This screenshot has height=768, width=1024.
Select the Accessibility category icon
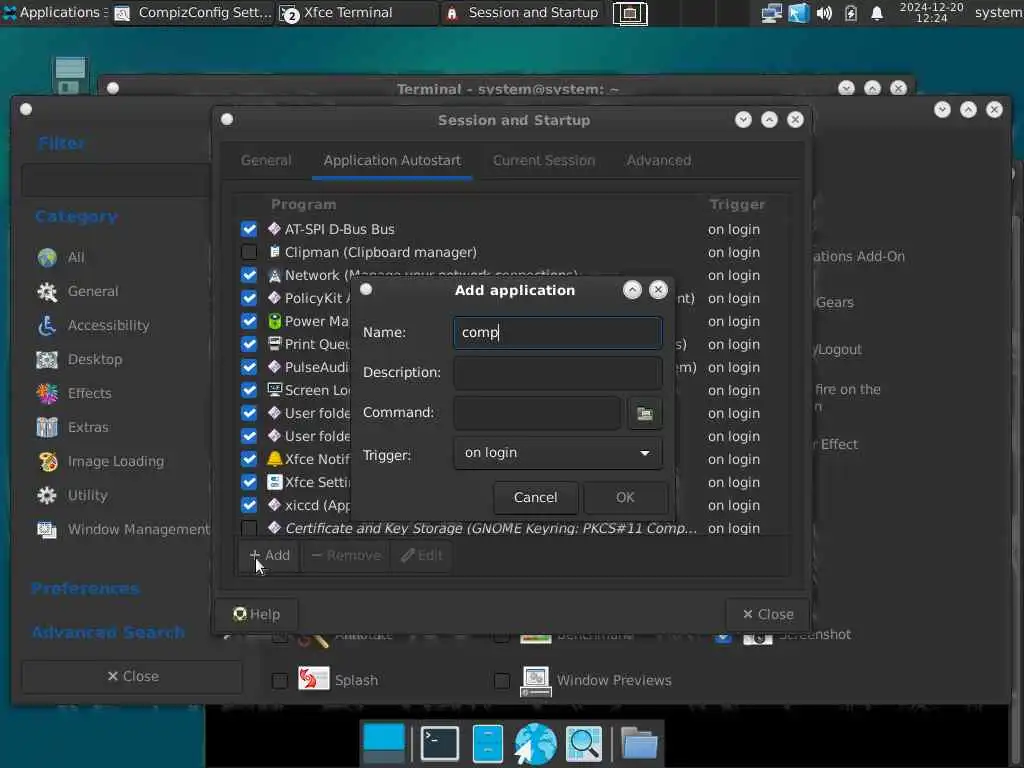[47, 325]
